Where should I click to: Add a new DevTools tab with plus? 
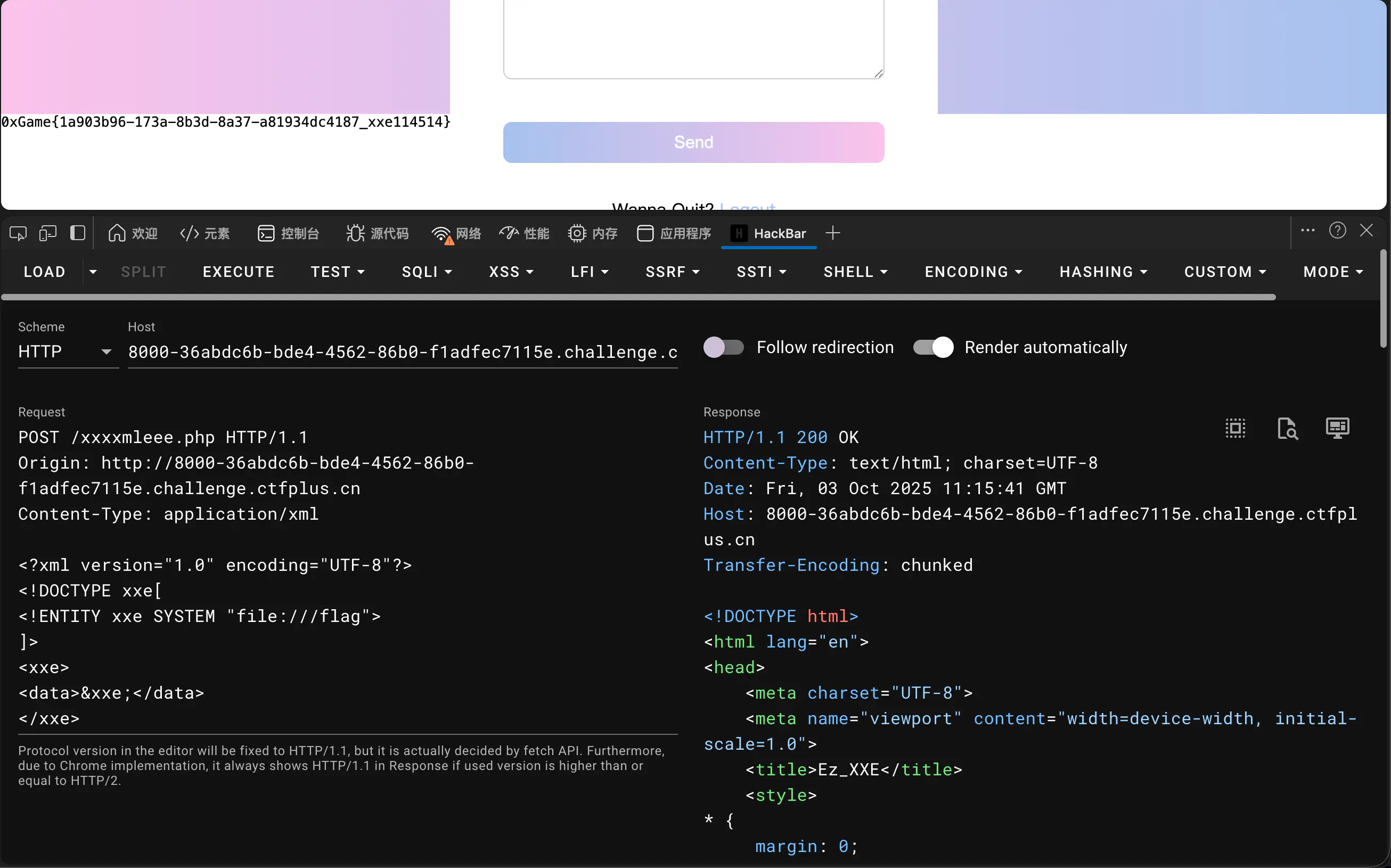pos(832,233)
